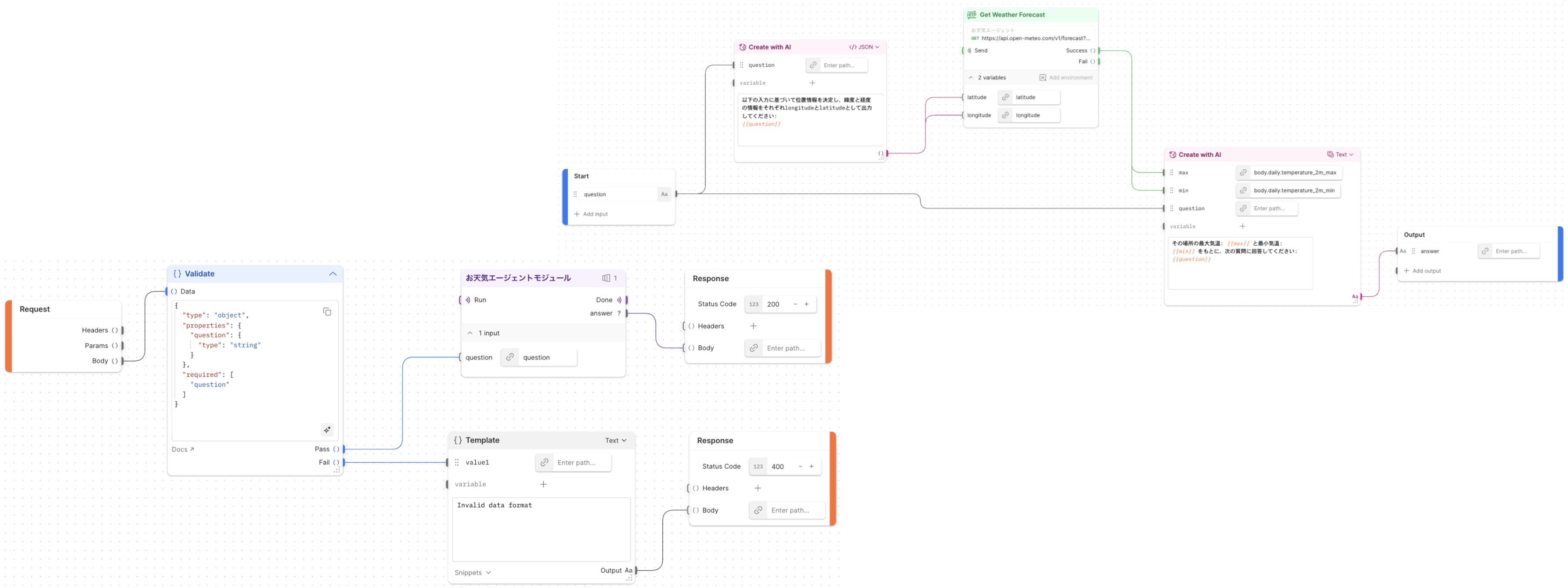Click the HTTP icon on Get Weather Forecast node
This screenshot has height=588, width=1568.
(x=973, y=14)
